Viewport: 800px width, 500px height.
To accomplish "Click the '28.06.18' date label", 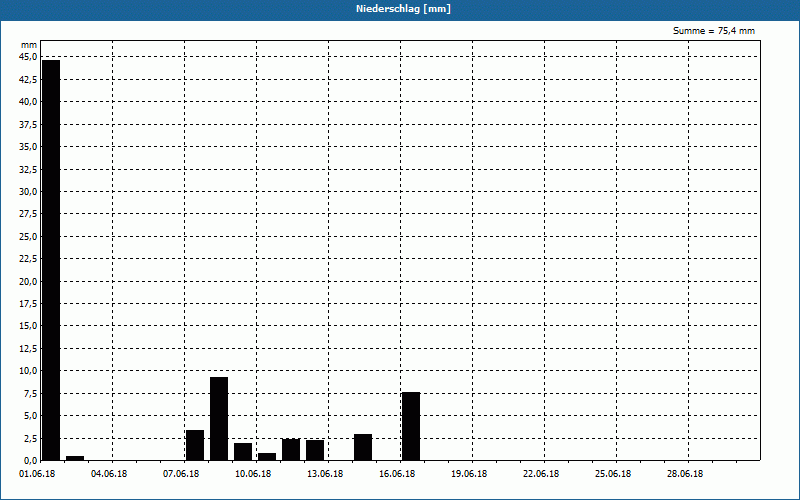I will [x=685, y=474].
